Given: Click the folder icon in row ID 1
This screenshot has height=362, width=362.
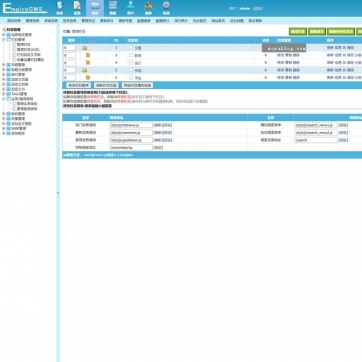Looking at the screenshot, I should 85,48.
